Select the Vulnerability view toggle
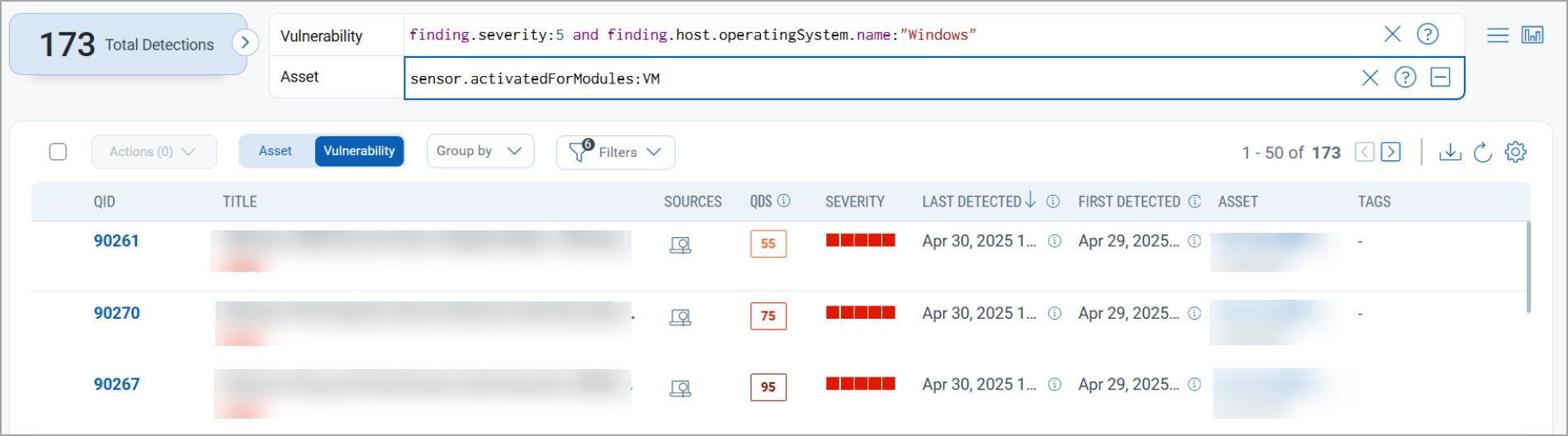The width and height of the screenshot is (1568, 436). pos(359,151)
